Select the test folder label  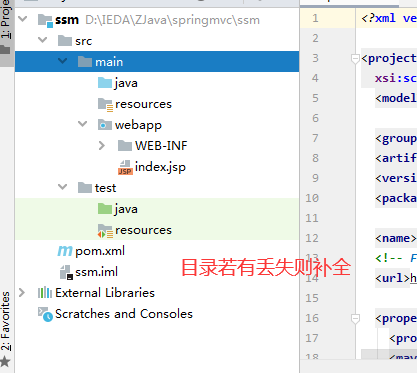(x=105, y=188)
